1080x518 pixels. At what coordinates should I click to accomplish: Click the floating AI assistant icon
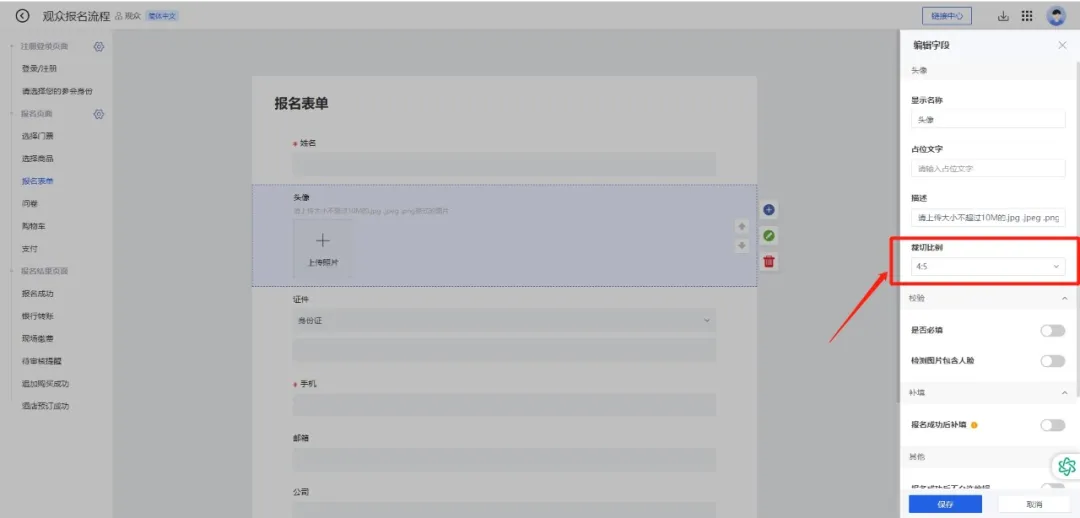click(x=1066, y=466)
